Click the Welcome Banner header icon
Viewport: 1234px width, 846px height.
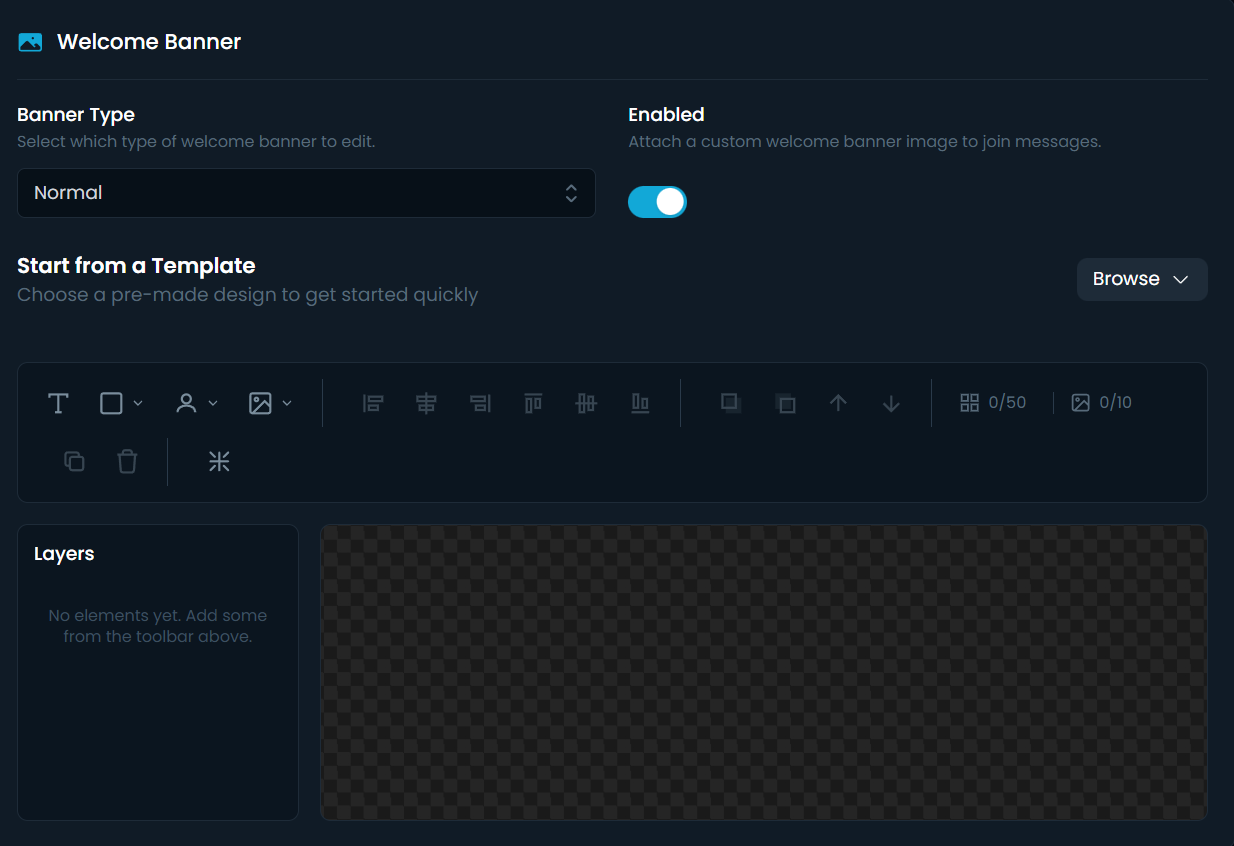pos(29,41)
